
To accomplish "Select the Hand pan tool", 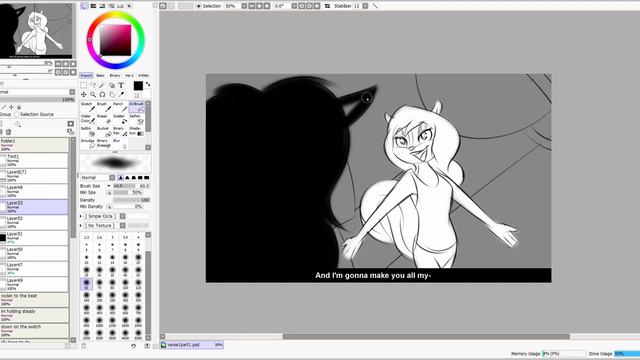I will click(112, 94).
